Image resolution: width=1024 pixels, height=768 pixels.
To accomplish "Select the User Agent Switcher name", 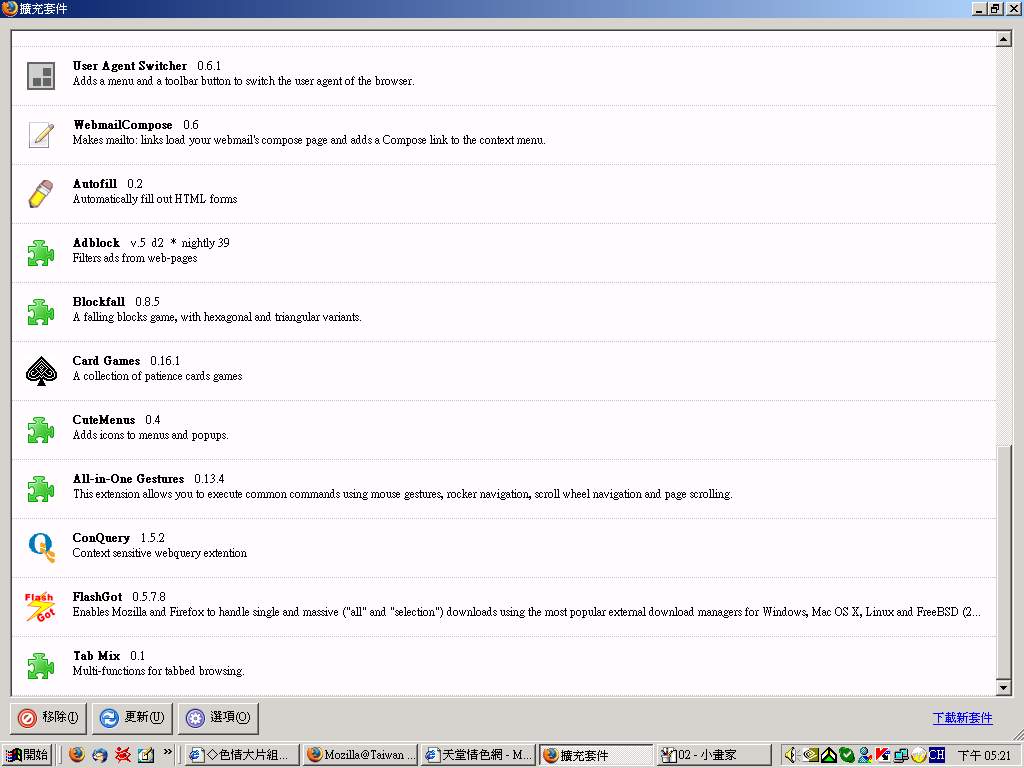I will 130,66.
